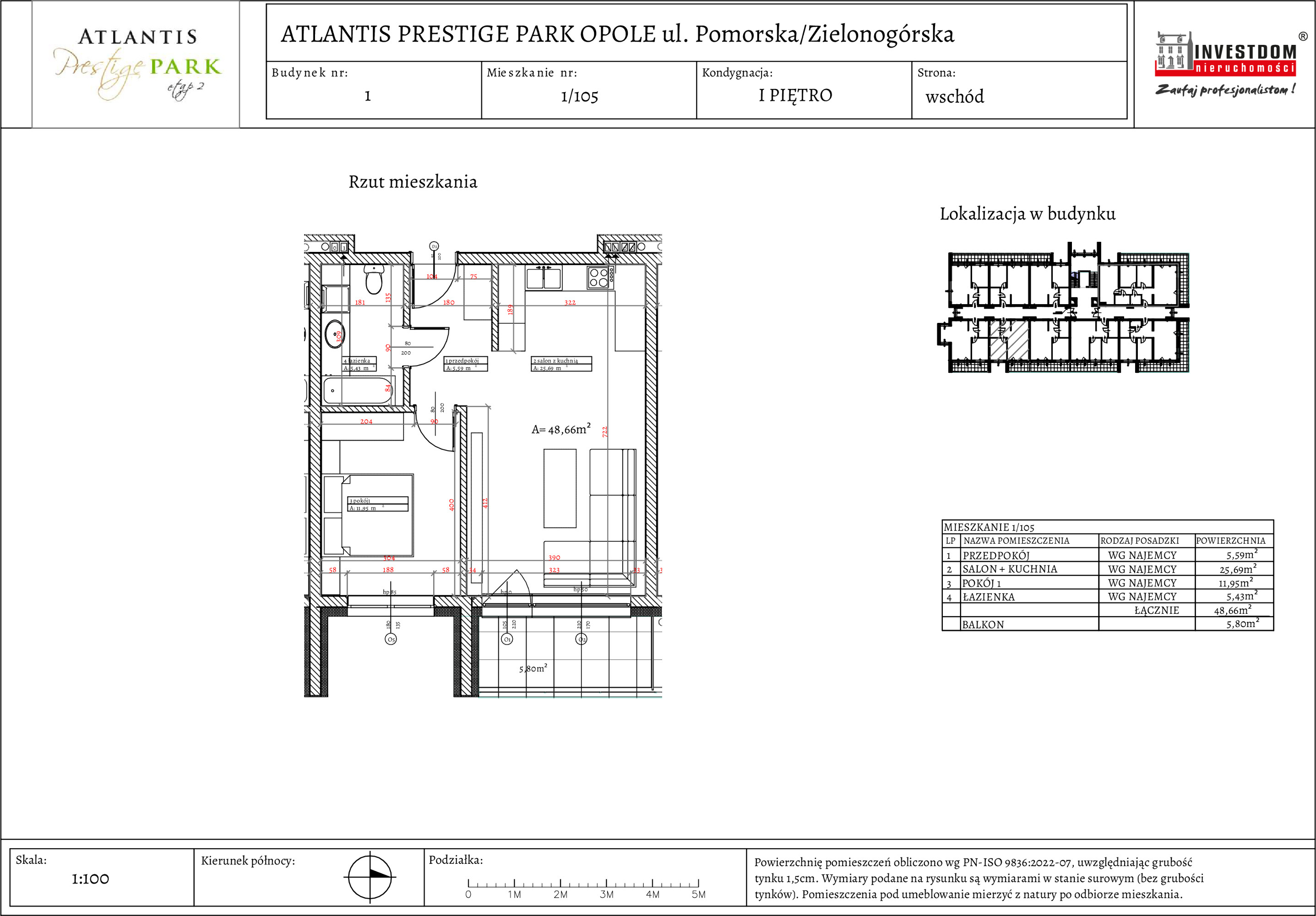Click the 3 pokój1 room label on plan

click(x=378, y=504)
